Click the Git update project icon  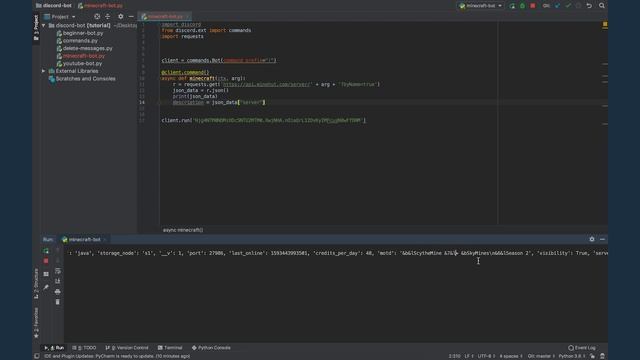(x=557, y=6)
